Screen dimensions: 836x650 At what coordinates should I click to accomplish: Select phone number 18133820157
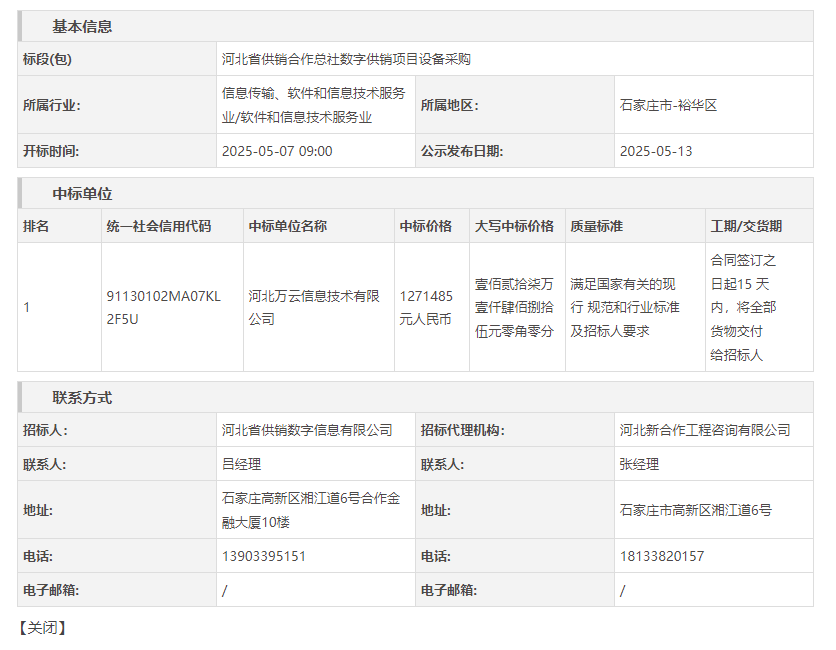click(x=662, y=556)
